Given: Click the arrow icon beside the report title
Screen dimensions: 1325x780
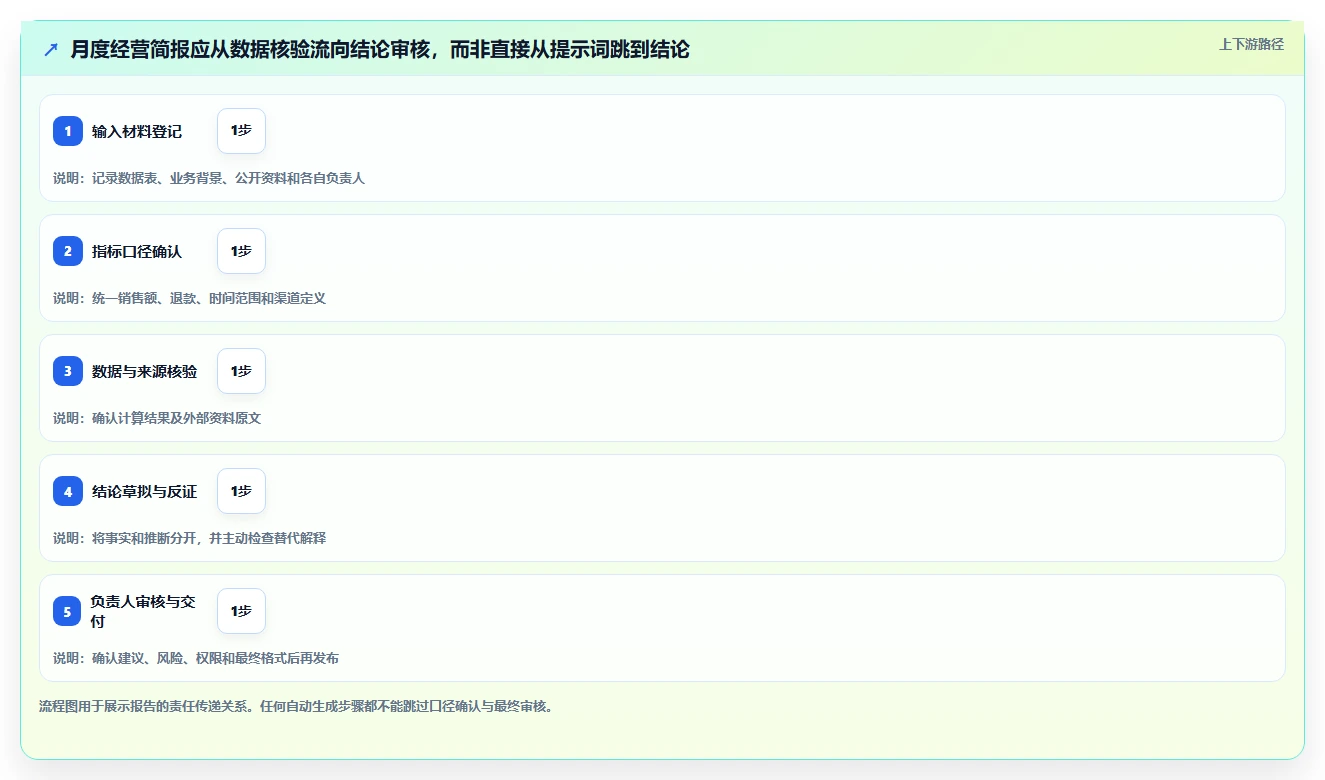Looking at the screenshot, I should point(51,49).
